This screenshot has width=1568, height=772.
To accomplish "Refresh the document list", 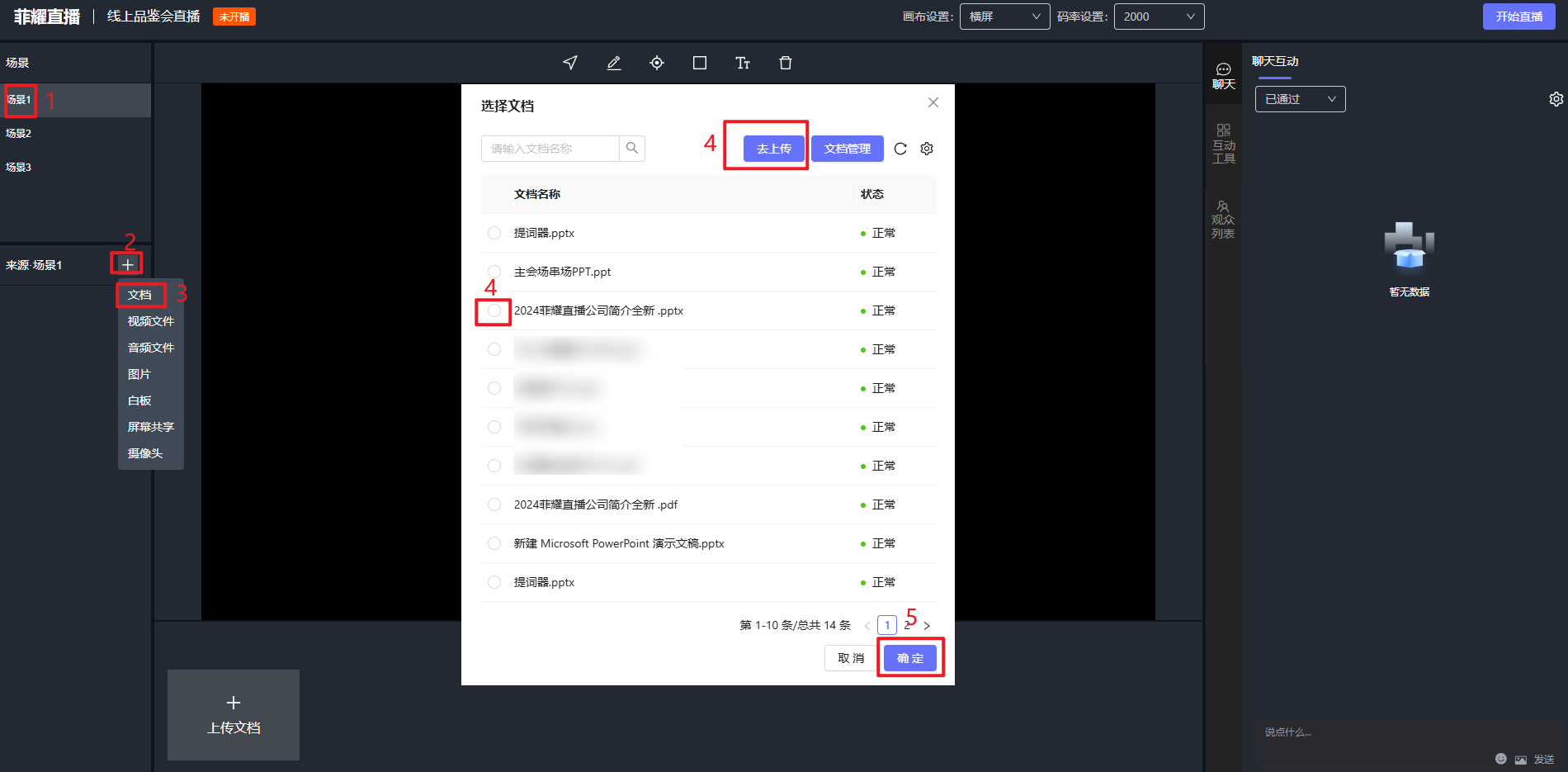I will click(x=900, y=149).
